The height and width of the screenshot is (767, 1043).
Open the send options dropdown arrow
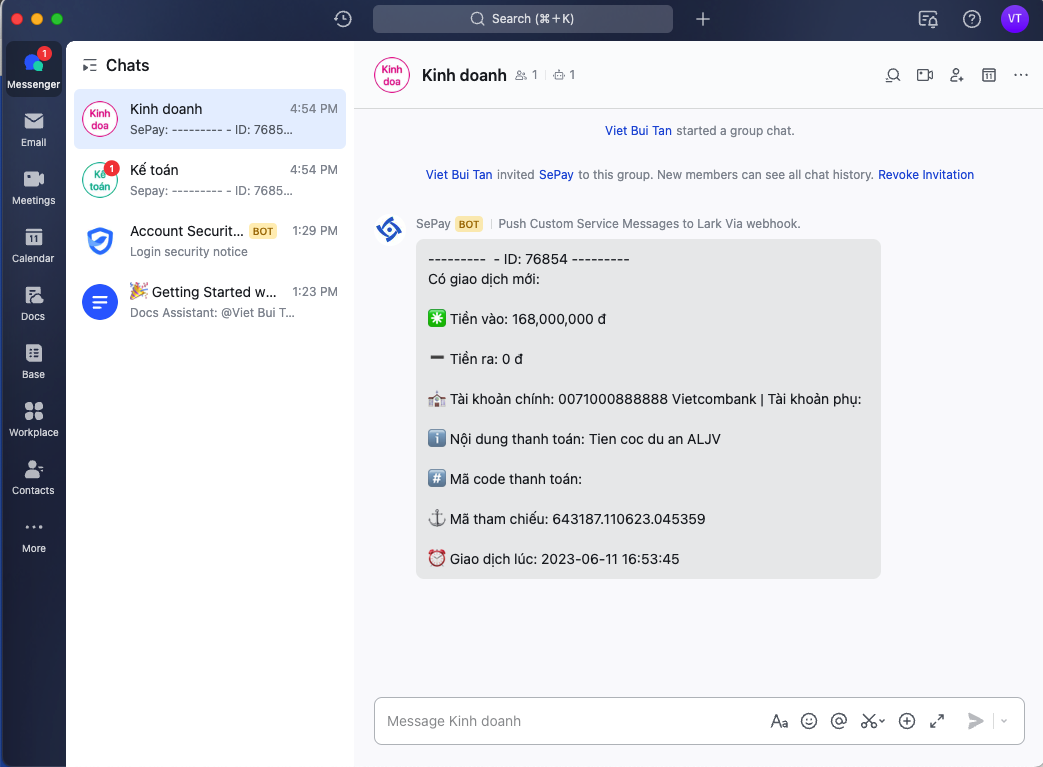click(x=1004, y=721)
